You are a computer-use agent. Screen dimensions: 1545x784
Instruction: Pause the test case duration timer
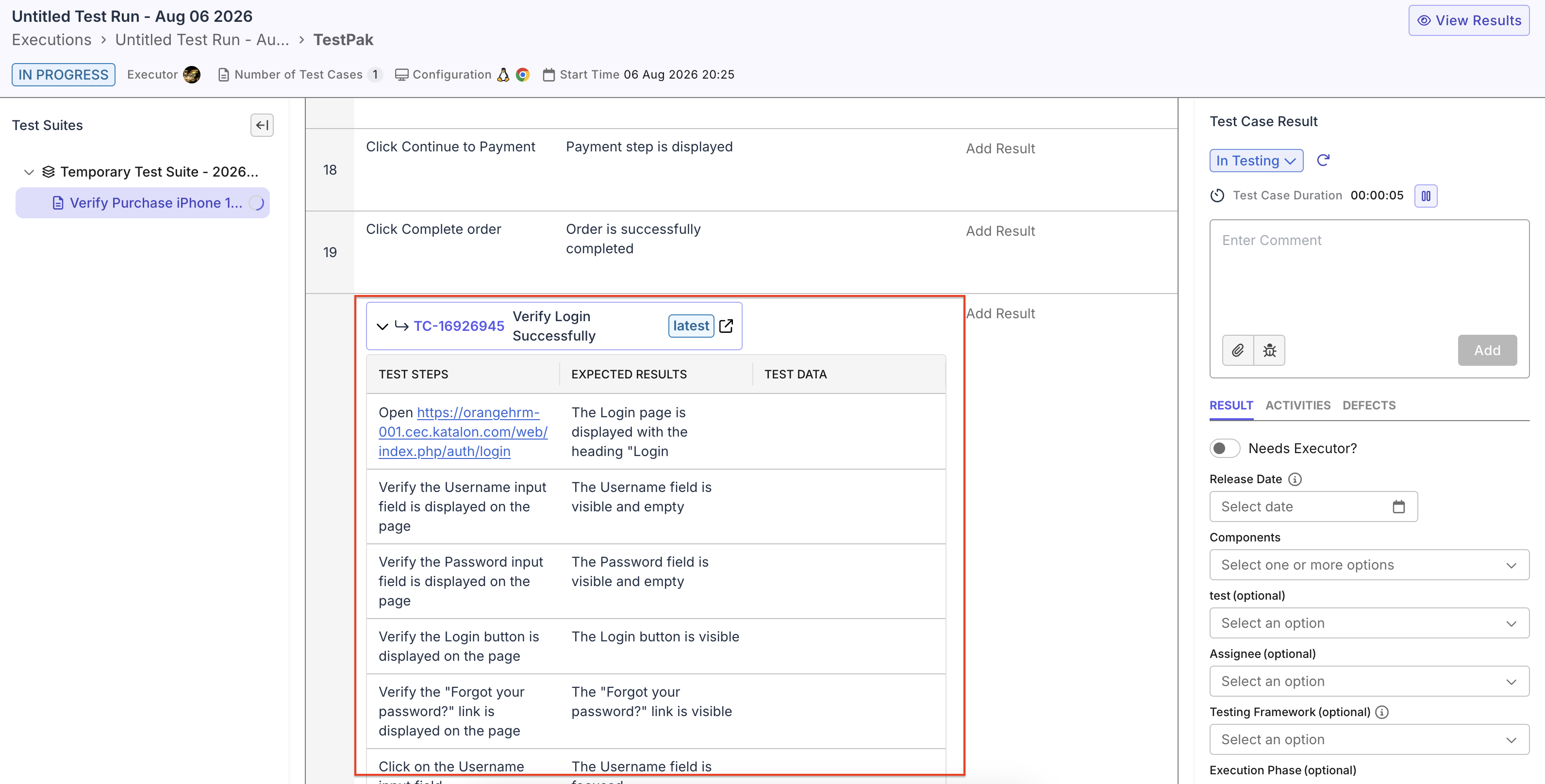[1426, 196]
